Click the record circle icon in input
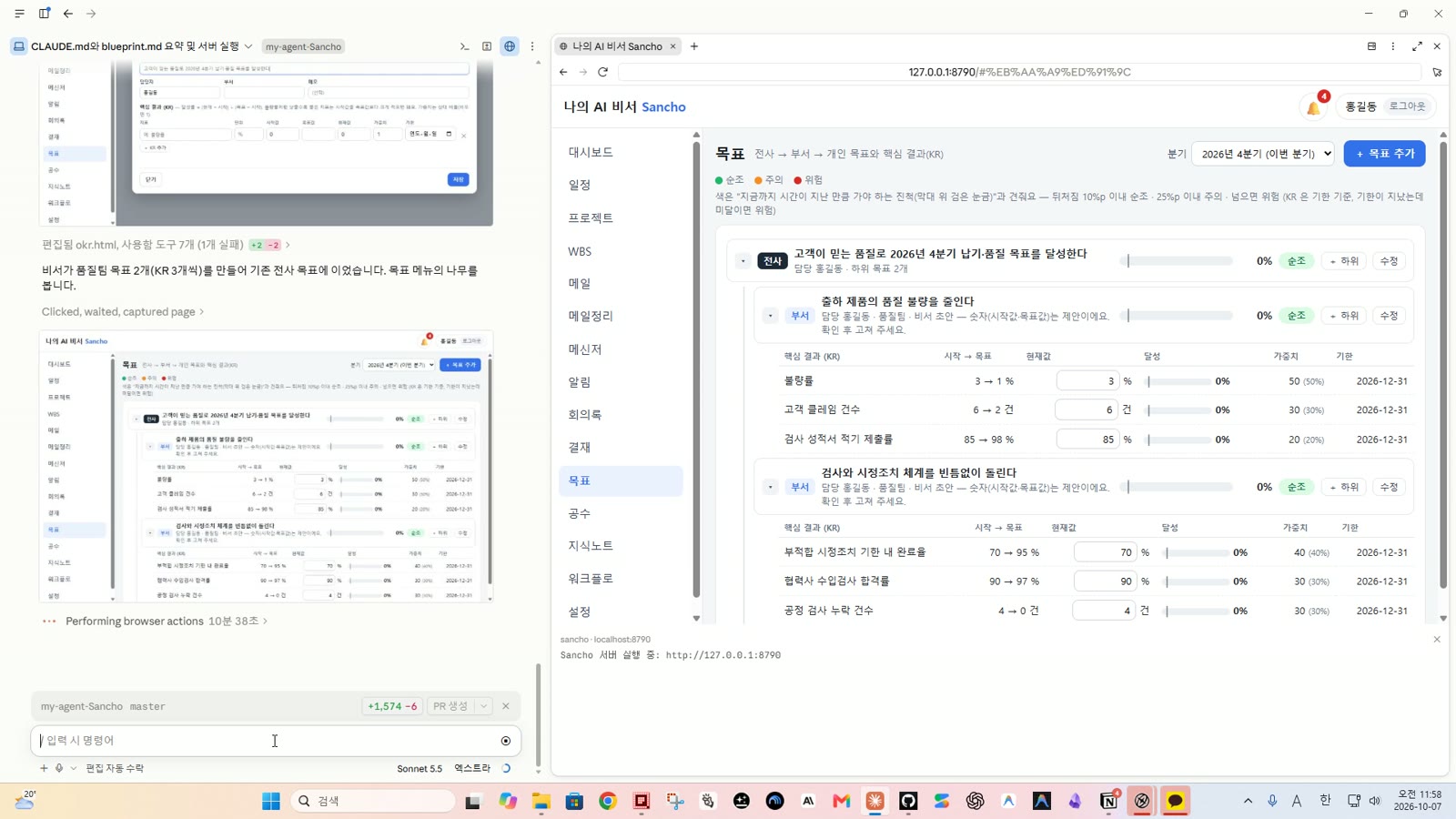Image resolution: width=1456 pixels, height=819 pixels. click(506, 741)
